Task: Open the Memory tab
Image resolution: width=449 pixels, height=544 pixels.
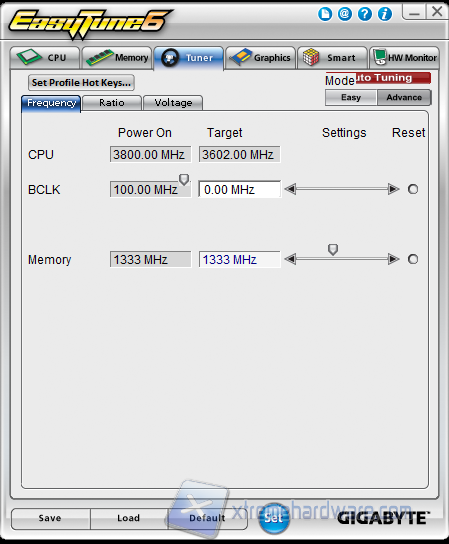Action: pos(117,58)
